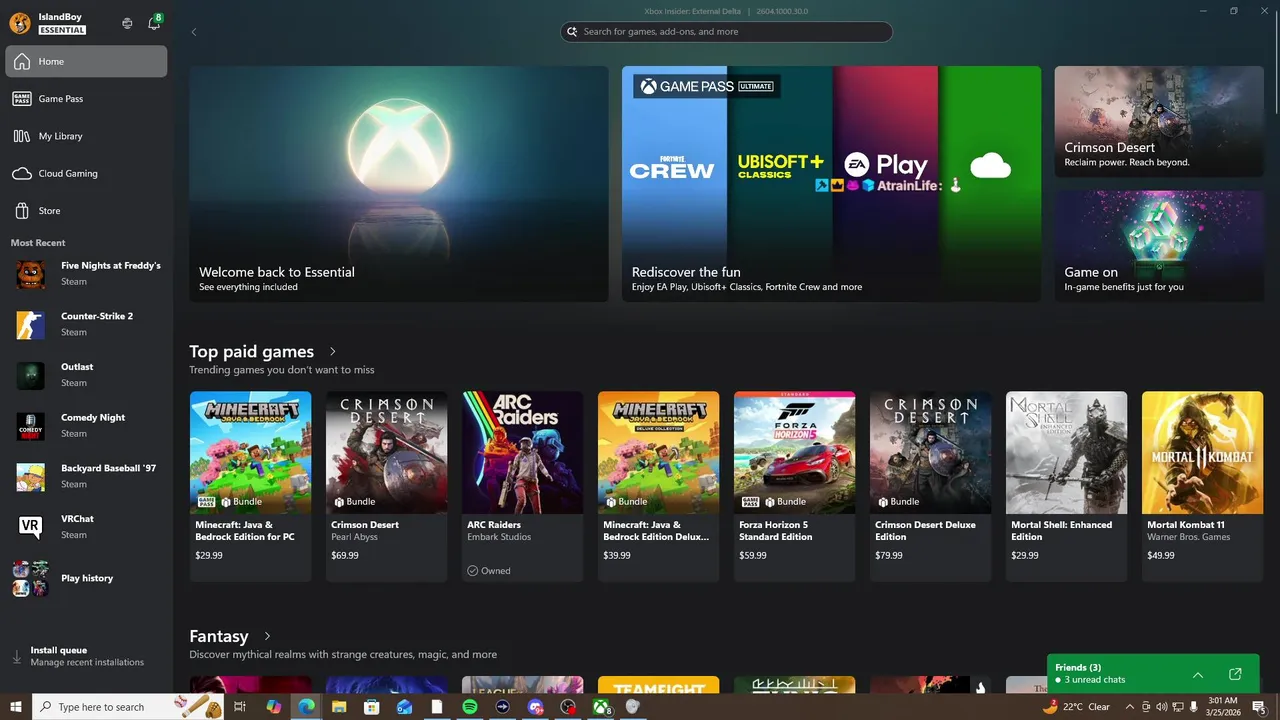Click the '3 unread chats' status text
This screenshot has width=1280, height=720.
1095,680
